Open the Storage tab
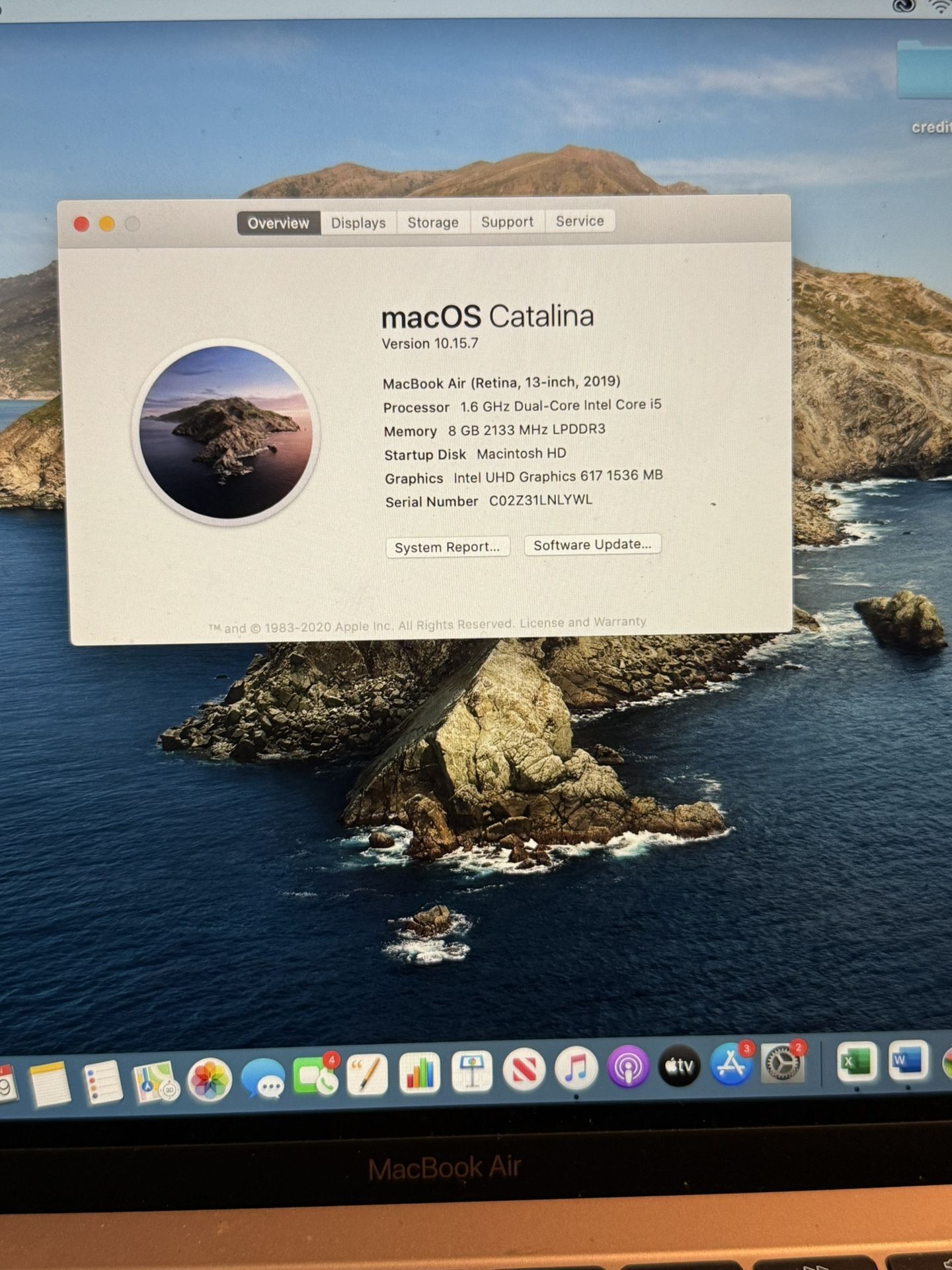 433,222
